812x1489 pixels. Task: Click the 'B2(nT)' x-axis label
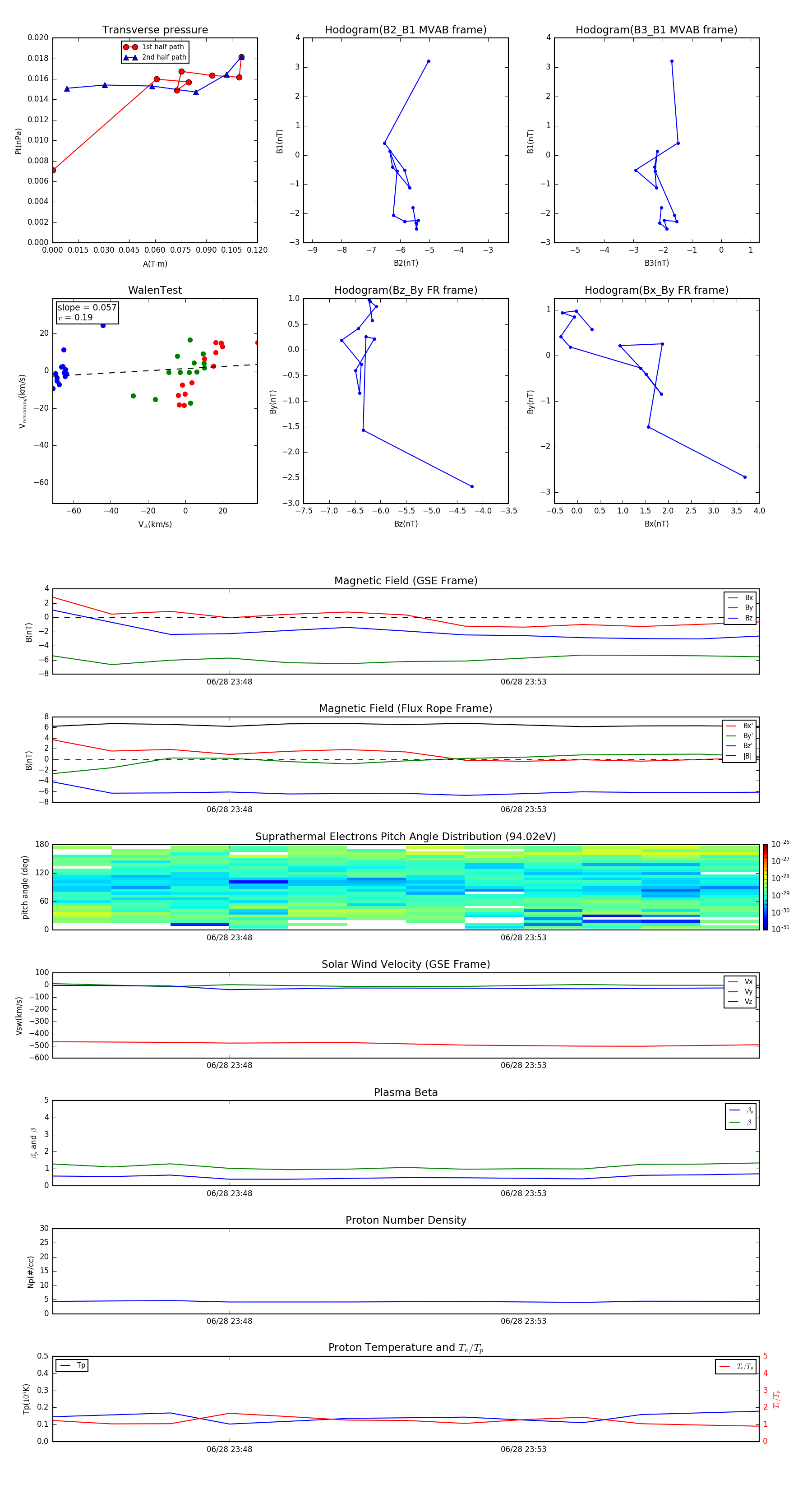[406, 264]
